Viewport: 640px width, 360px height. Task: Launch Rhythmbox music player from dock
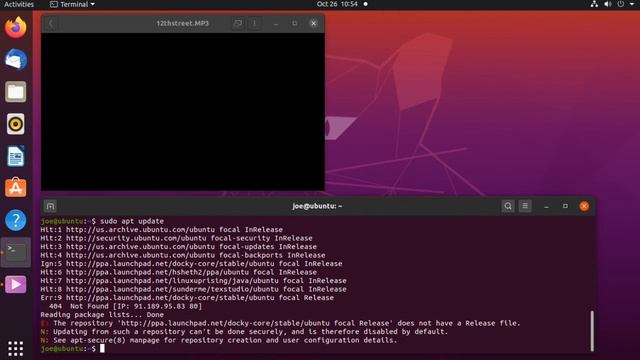[16, 124]
